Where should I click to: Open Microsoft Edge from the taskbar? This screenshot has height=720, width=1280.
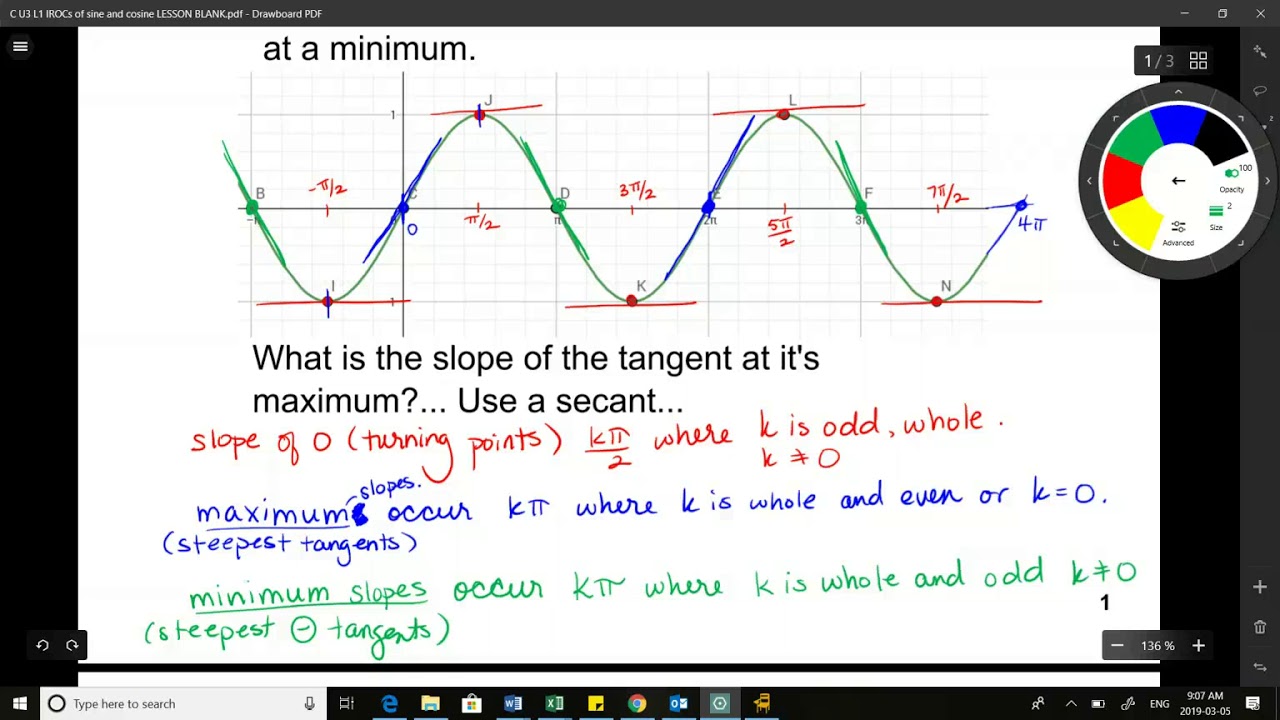(389, 703)
